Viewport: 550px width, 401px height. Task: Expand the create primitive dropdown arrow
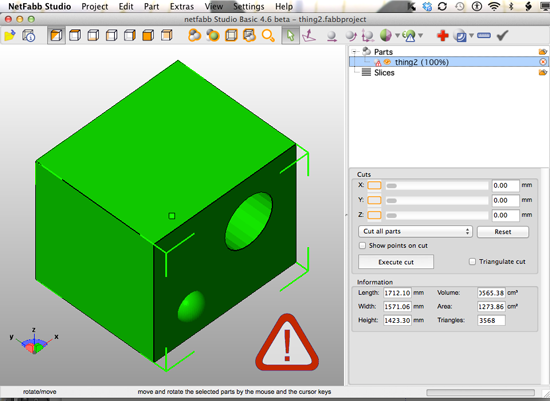click(x=471, y=35)
